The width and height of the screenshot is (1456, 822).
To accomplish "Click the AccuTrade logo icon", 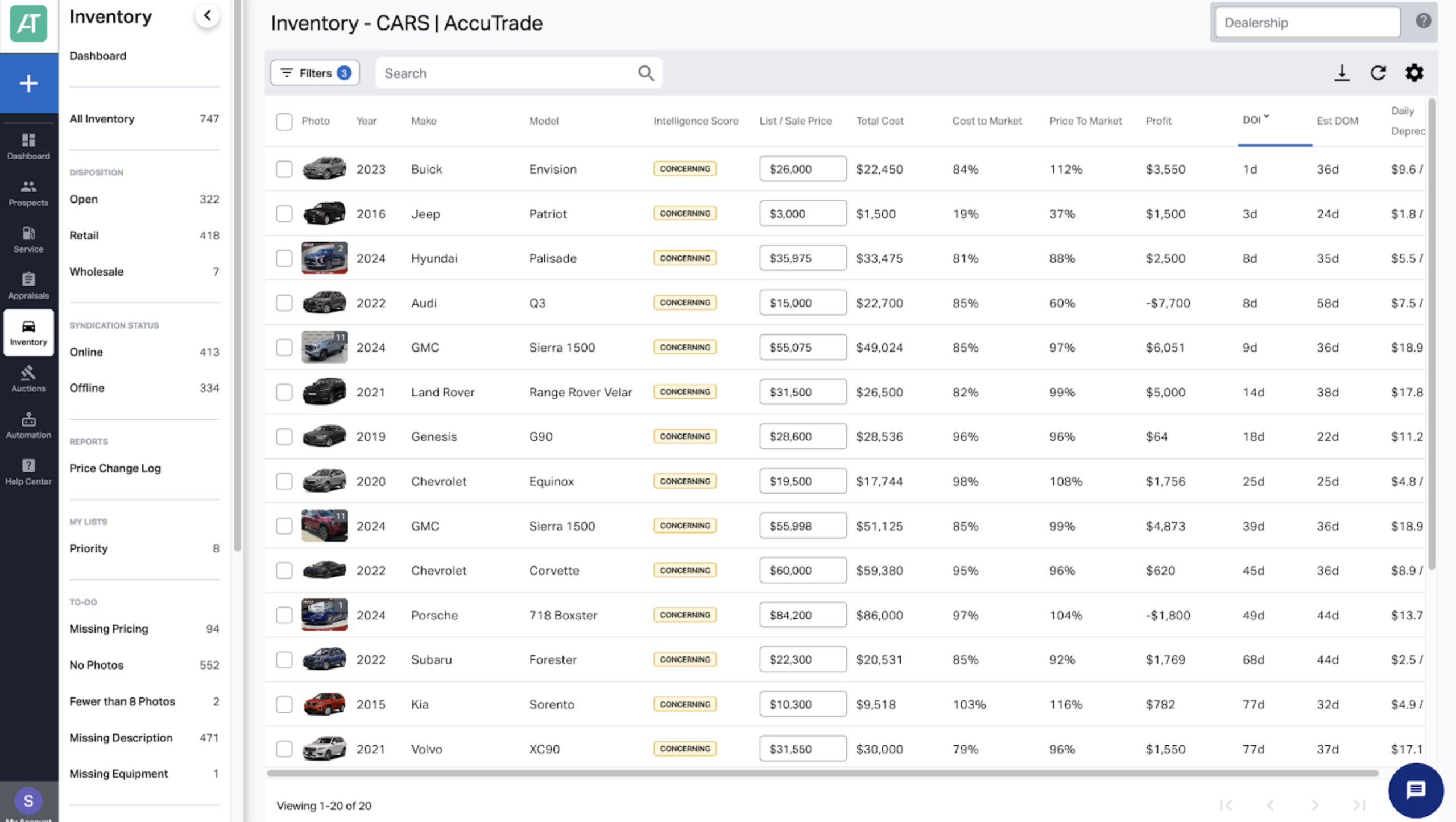I will [x=28, y=24].
